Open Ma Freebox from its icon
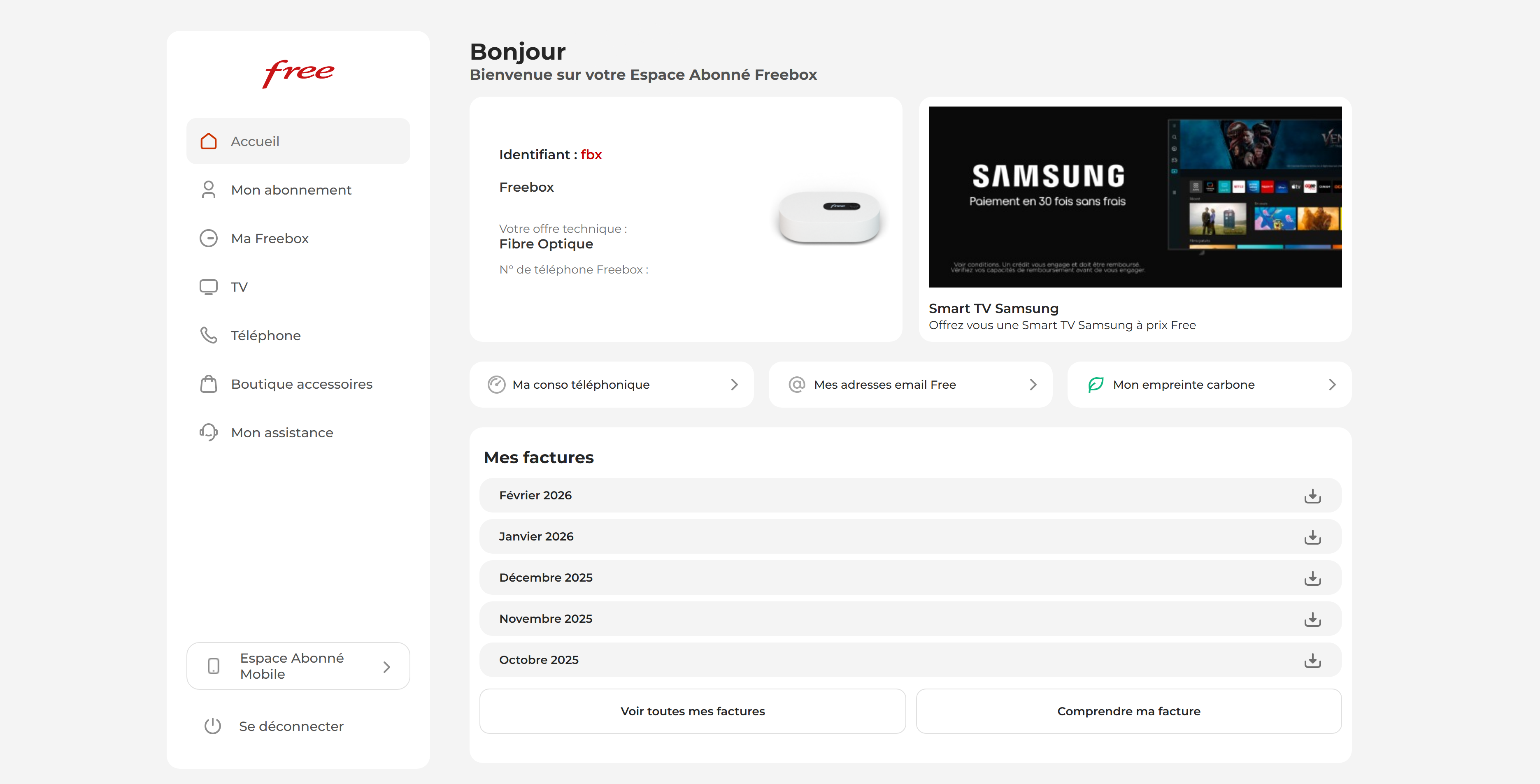Viewport: 1540px width, 784px height. point(209,238)
